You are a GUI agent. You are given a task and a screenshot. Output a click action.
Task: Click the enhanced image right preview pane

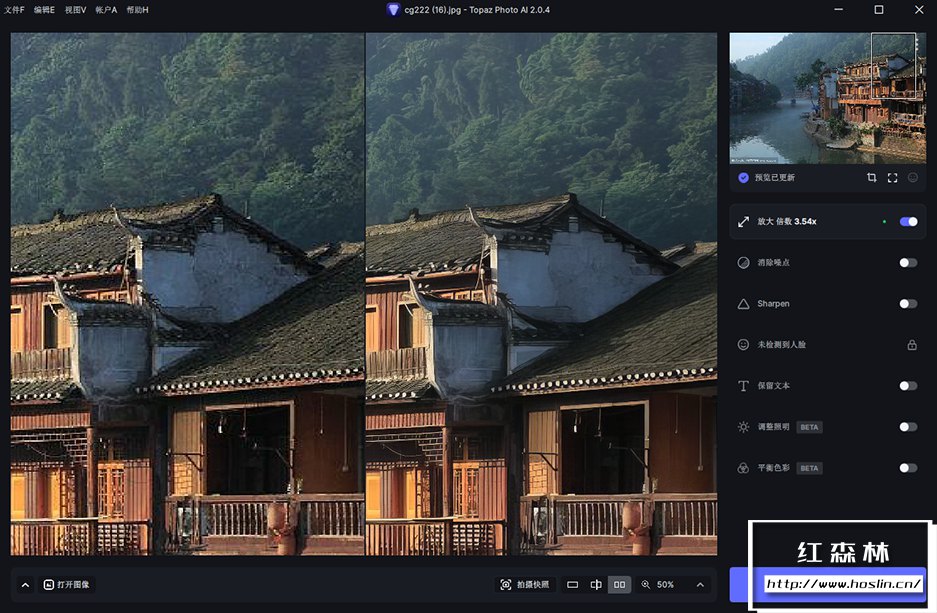541,294
